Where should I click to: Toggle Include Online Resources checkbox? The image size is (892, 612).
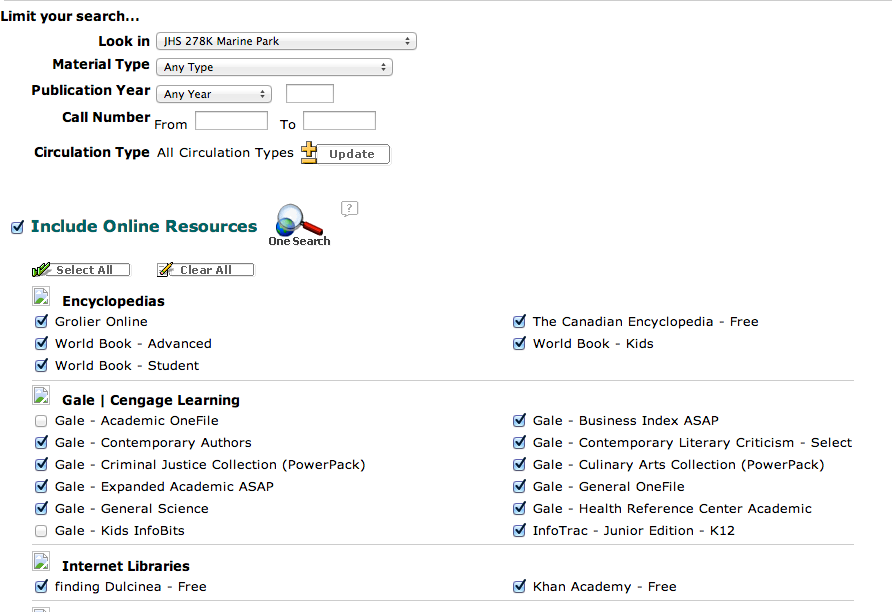click(x=18, y=227)
